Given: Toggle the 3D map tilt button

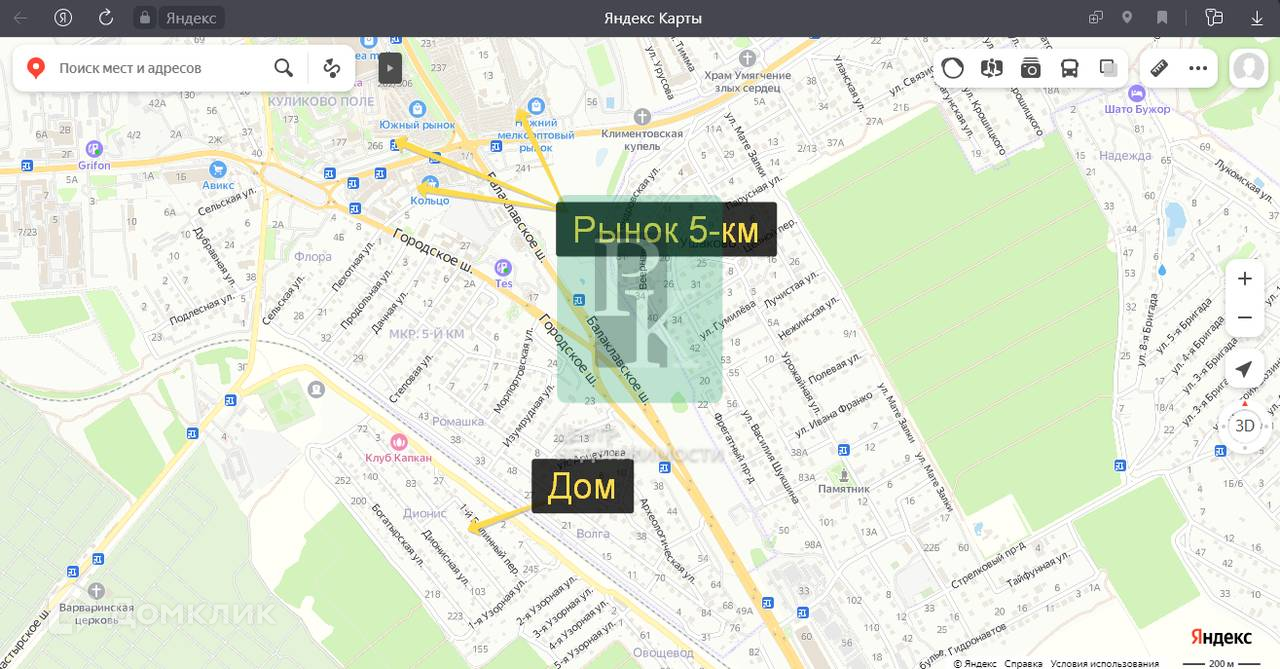Looking at the screenshot, I should 1244,425.
